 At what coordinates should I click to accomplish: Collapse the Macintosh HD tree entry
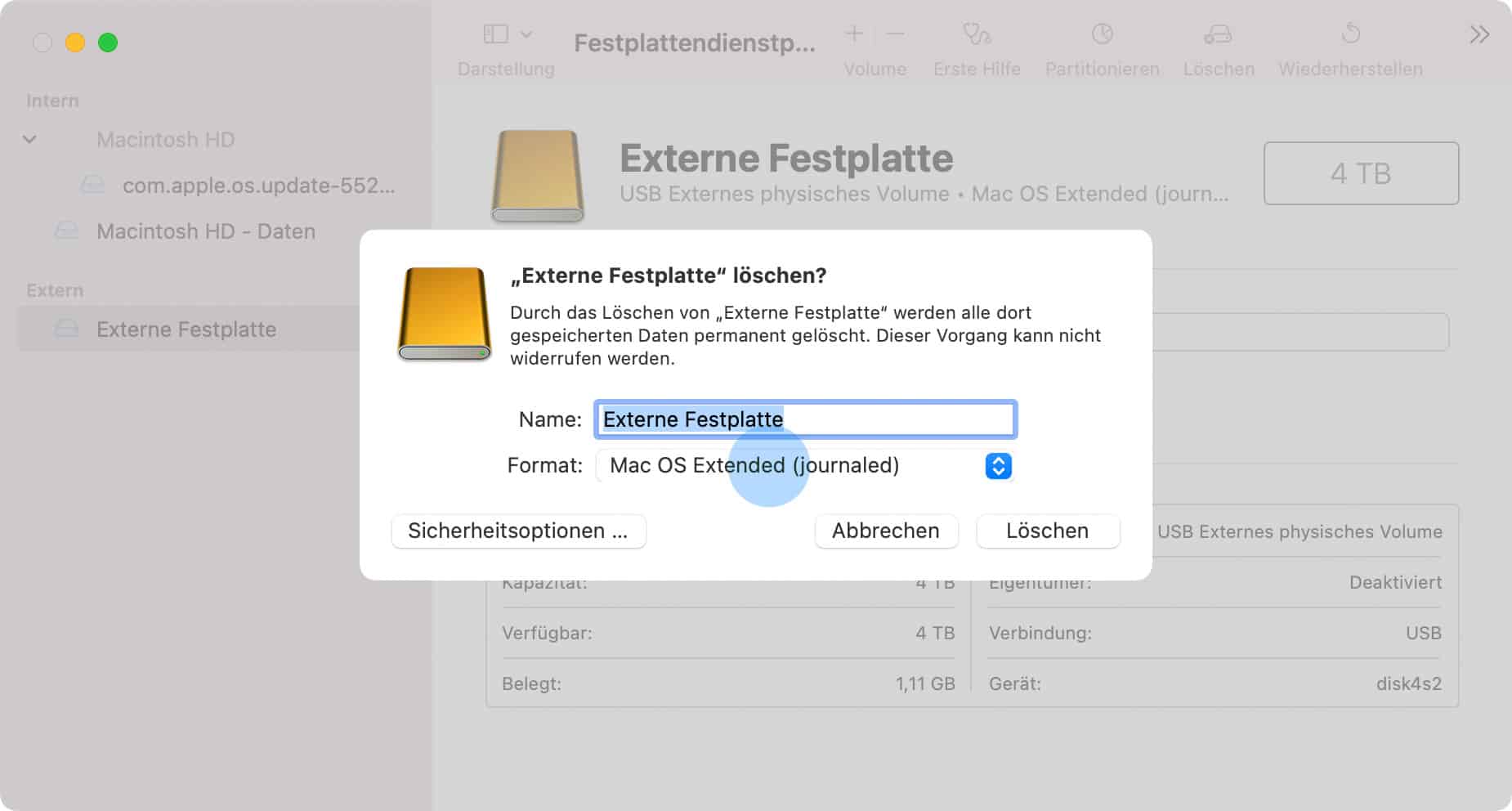point(29,139)
